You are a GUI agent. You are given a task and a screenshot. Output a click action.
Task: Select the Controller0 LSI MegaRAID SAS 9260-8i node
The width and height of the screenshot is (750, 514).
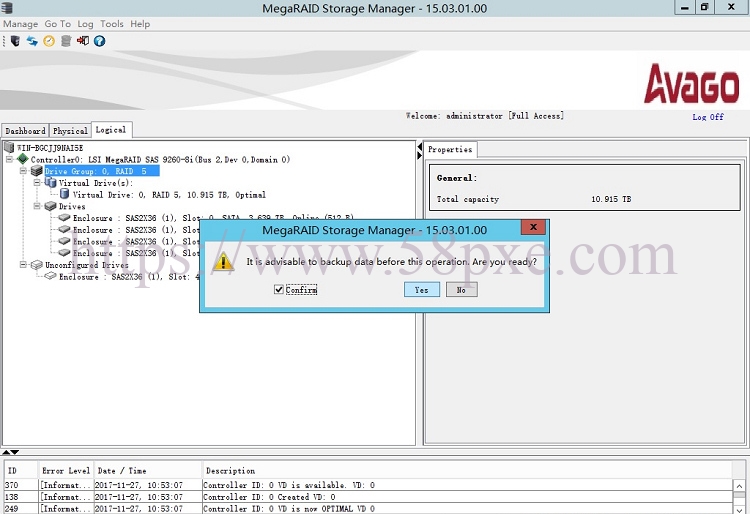pos(160,159)
